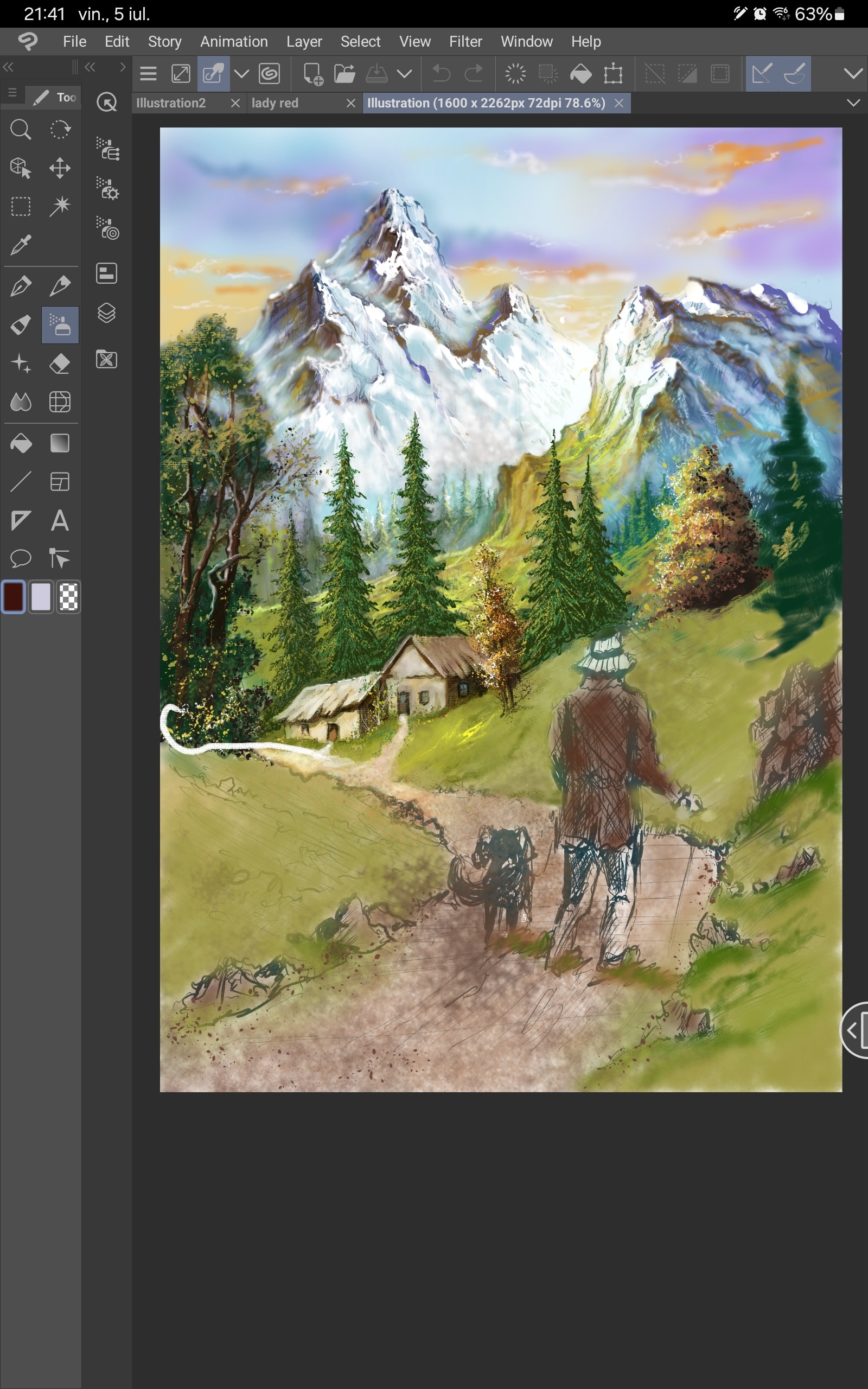Click the Undo button
This screenshot has height=1389, width=868.
point(442,74)
